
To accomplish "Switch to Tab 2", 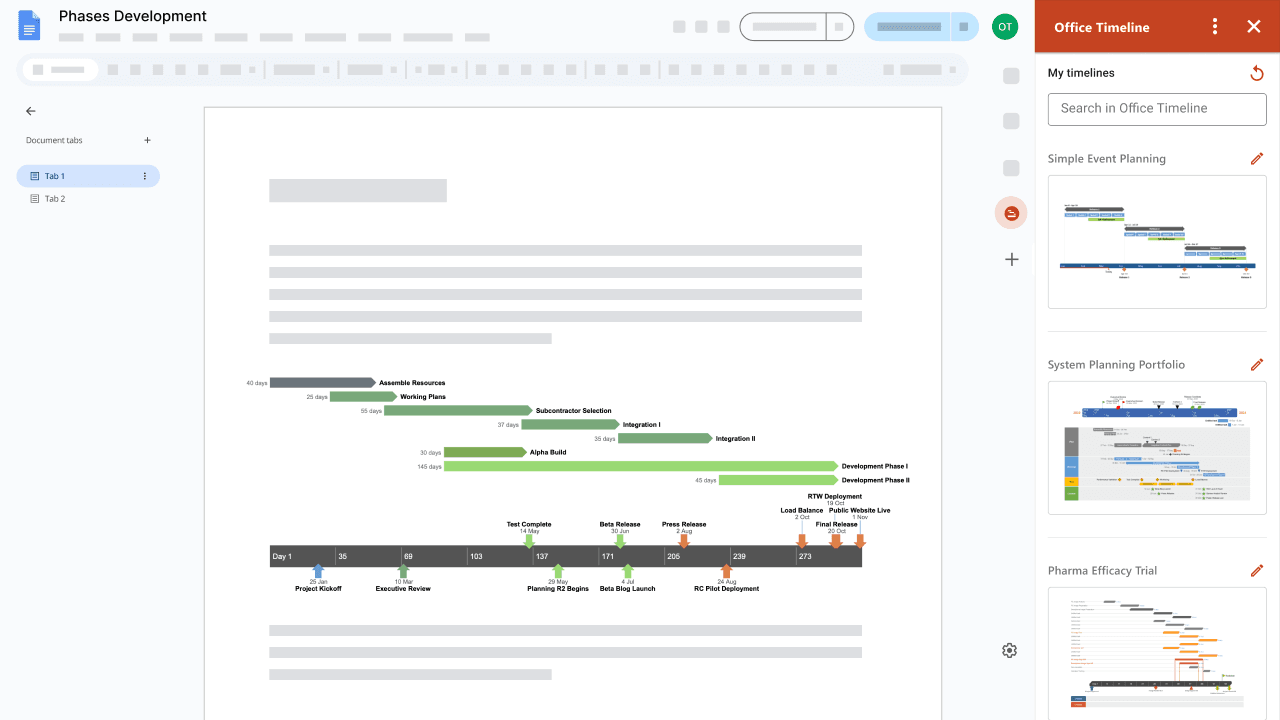I will pyautogui.click(x=55, y=198).
